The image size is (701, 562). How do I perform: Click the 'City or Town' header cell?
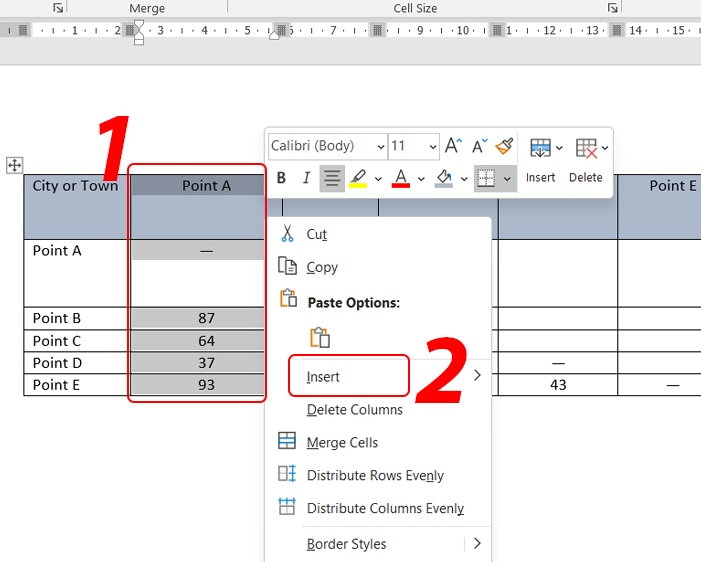(75, 207)
